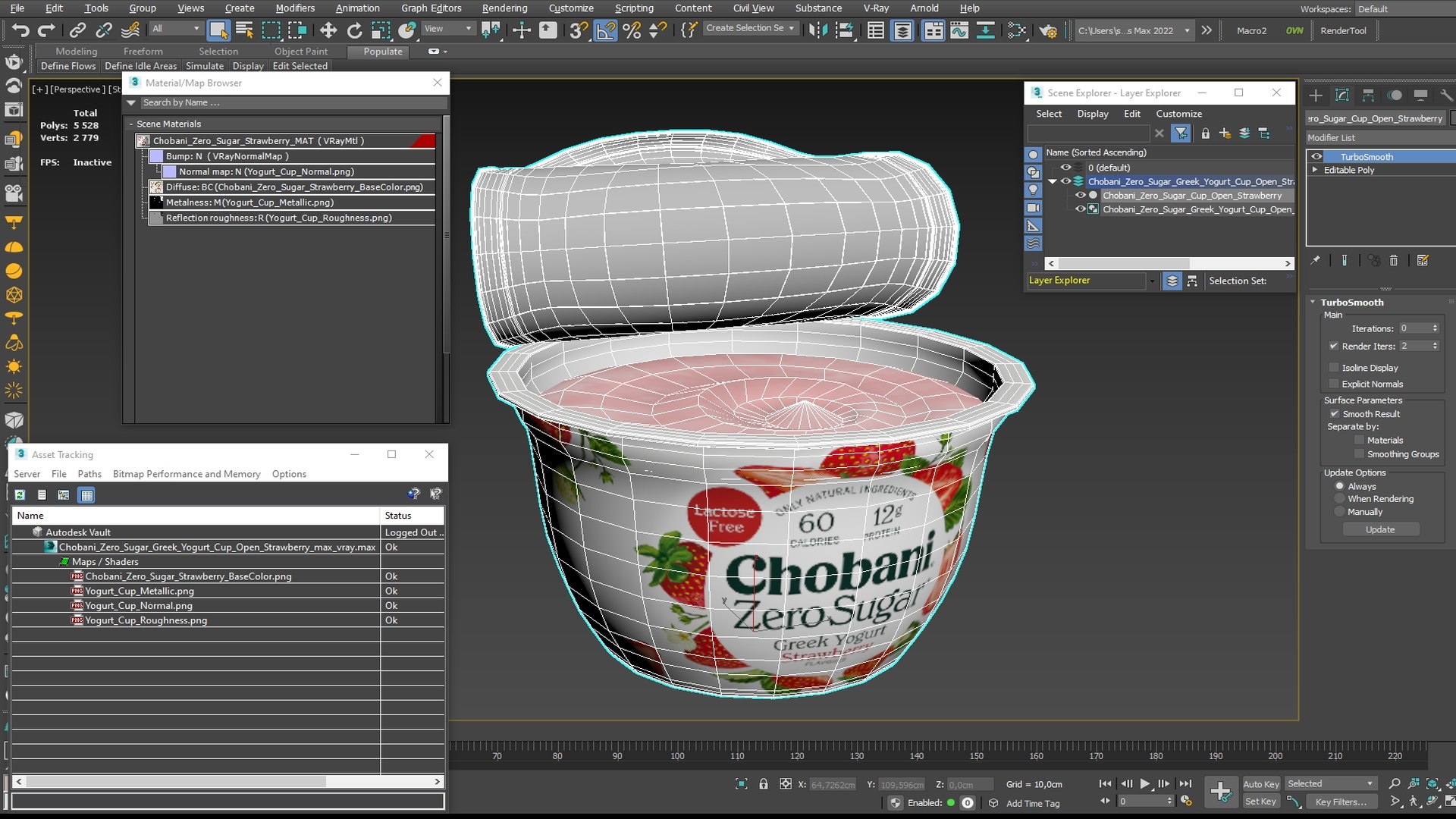Viewport: 1456px width, 819px height.
Task: Open Paths menu in Asset Tracking
Action: click(89, 474)
